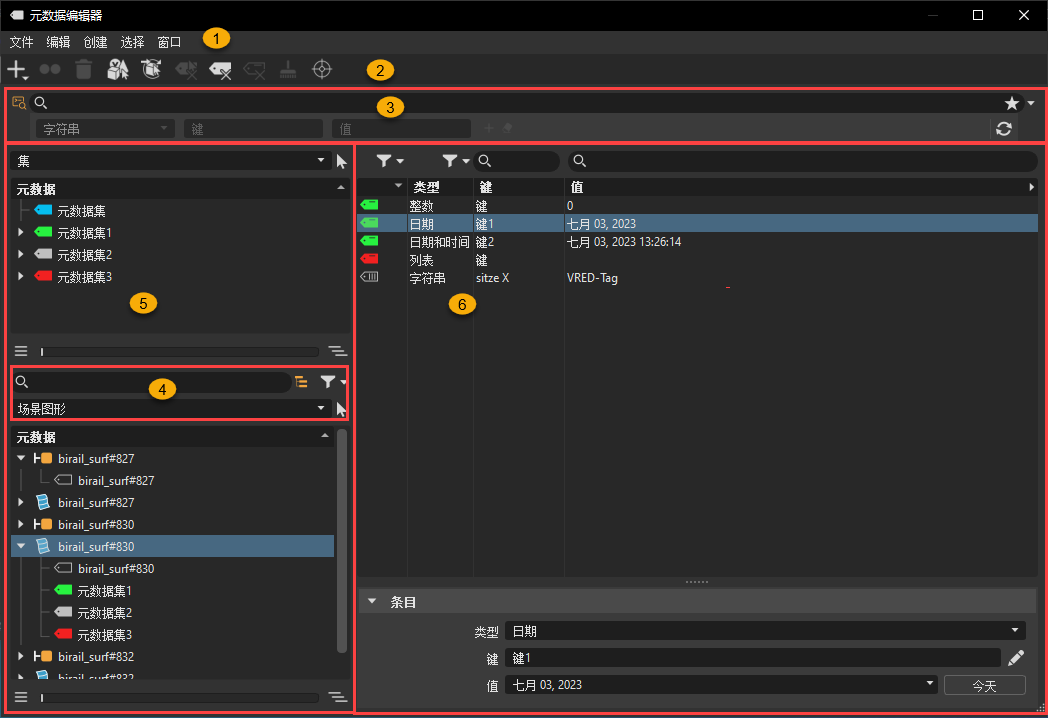Select 元数据集 with the blue tag

81,211
